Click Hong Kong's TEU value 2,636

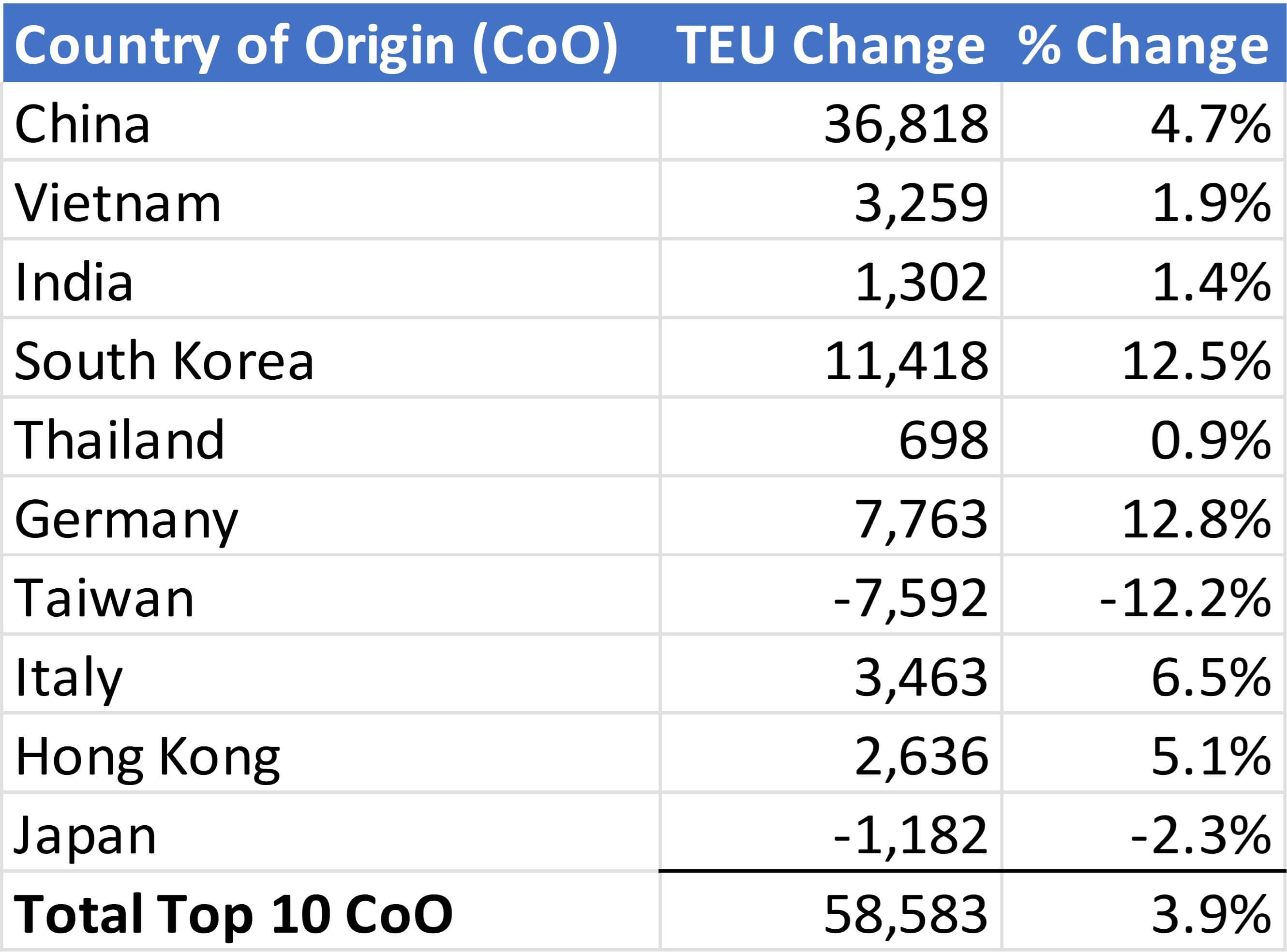[920, 756]
